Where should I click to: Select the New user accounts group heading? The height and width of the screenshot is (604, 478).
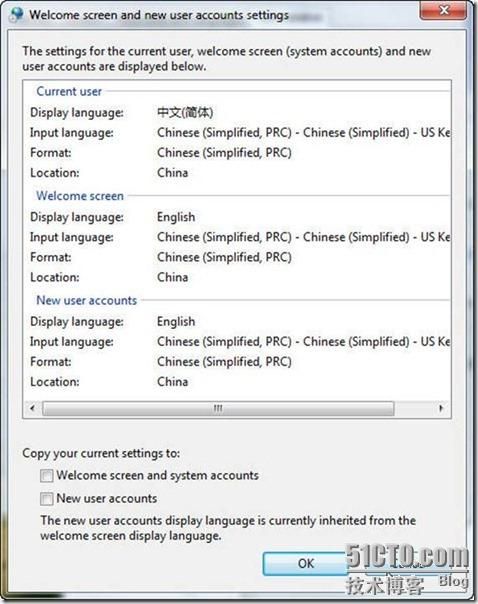click(x=86, y=300)
